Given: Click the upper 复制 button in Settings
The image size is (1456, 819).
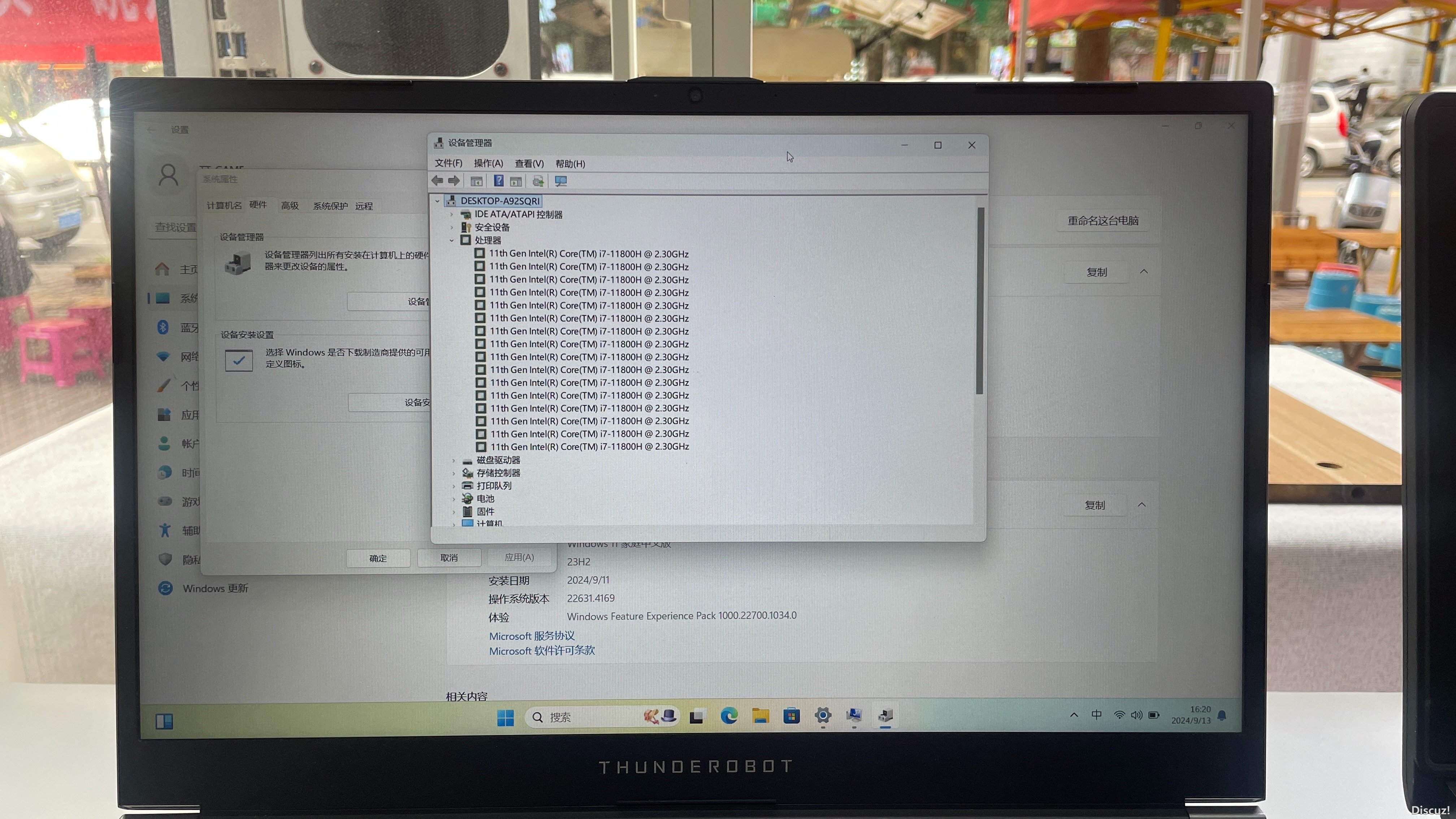Looking at the screenshot, I should 1097,272.
